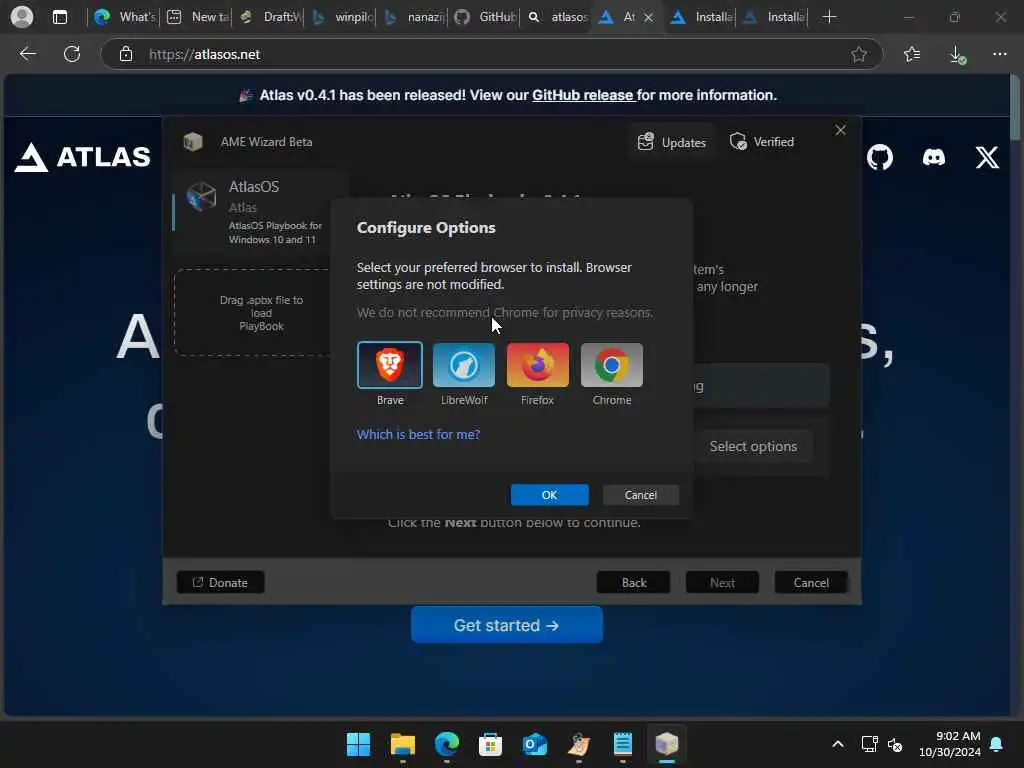The image size is (1024, 768).
Task: Confirm with the OK button
Action: click(549, 495)
